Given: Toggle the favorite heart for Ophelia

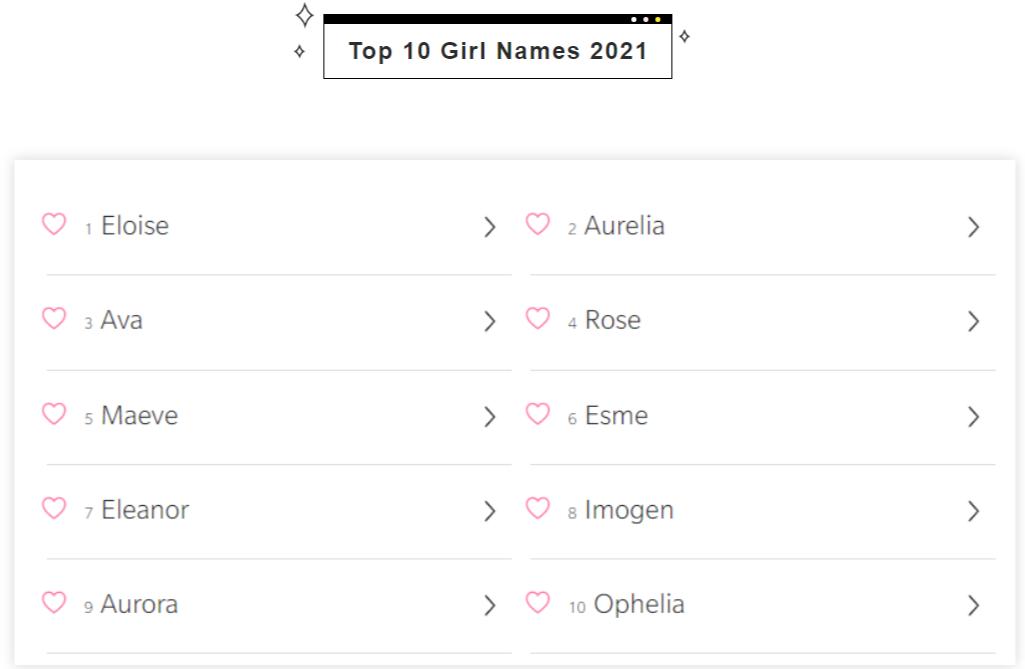Looking at the screenshot, I should point(538,603).
